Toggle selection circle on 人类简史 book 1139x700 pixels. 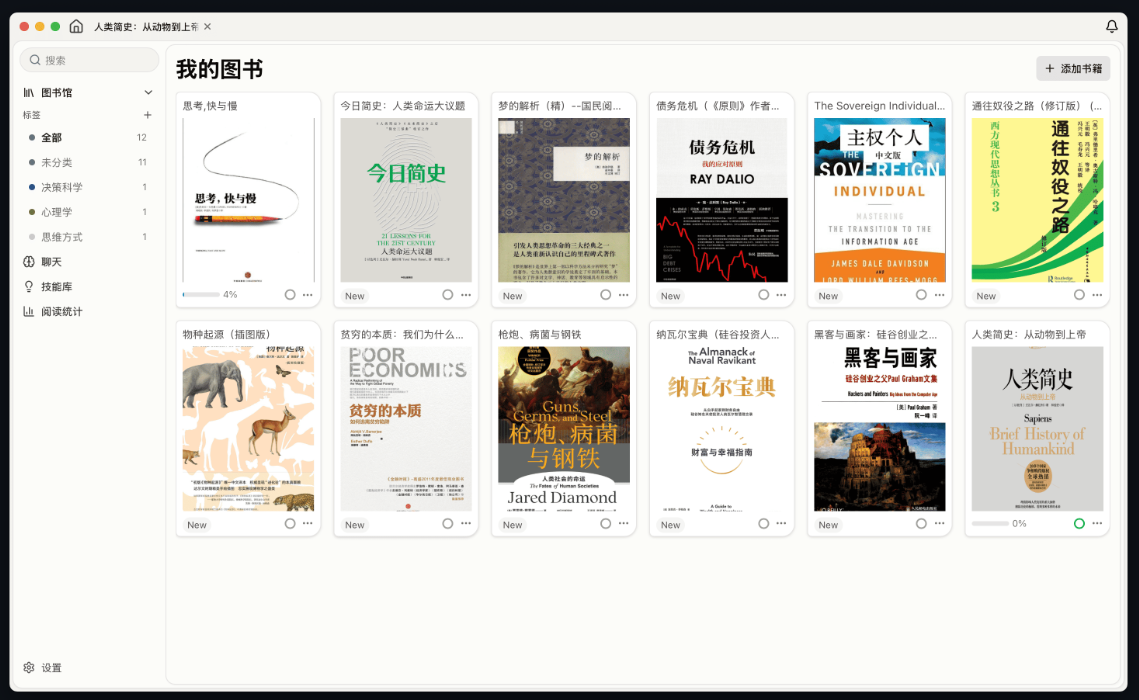click(1079, 524)
